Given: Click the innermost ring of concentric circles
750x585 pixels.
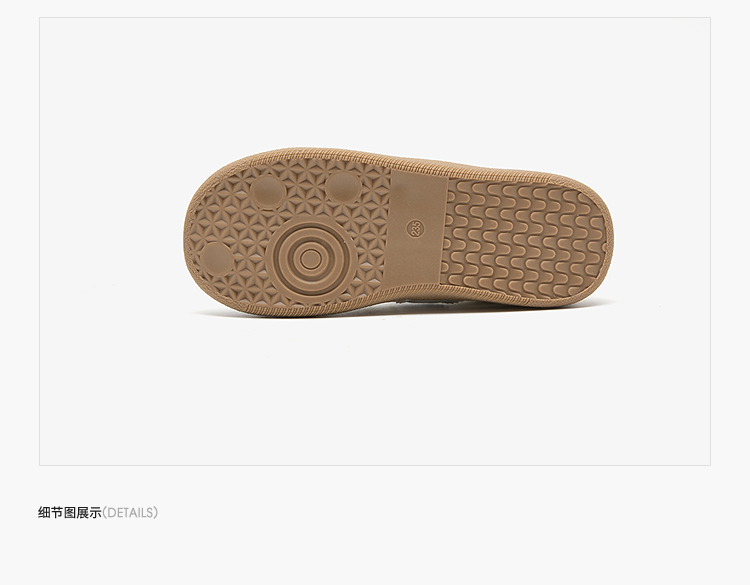Looking at the screenshot, I should [x=311, y=260].
